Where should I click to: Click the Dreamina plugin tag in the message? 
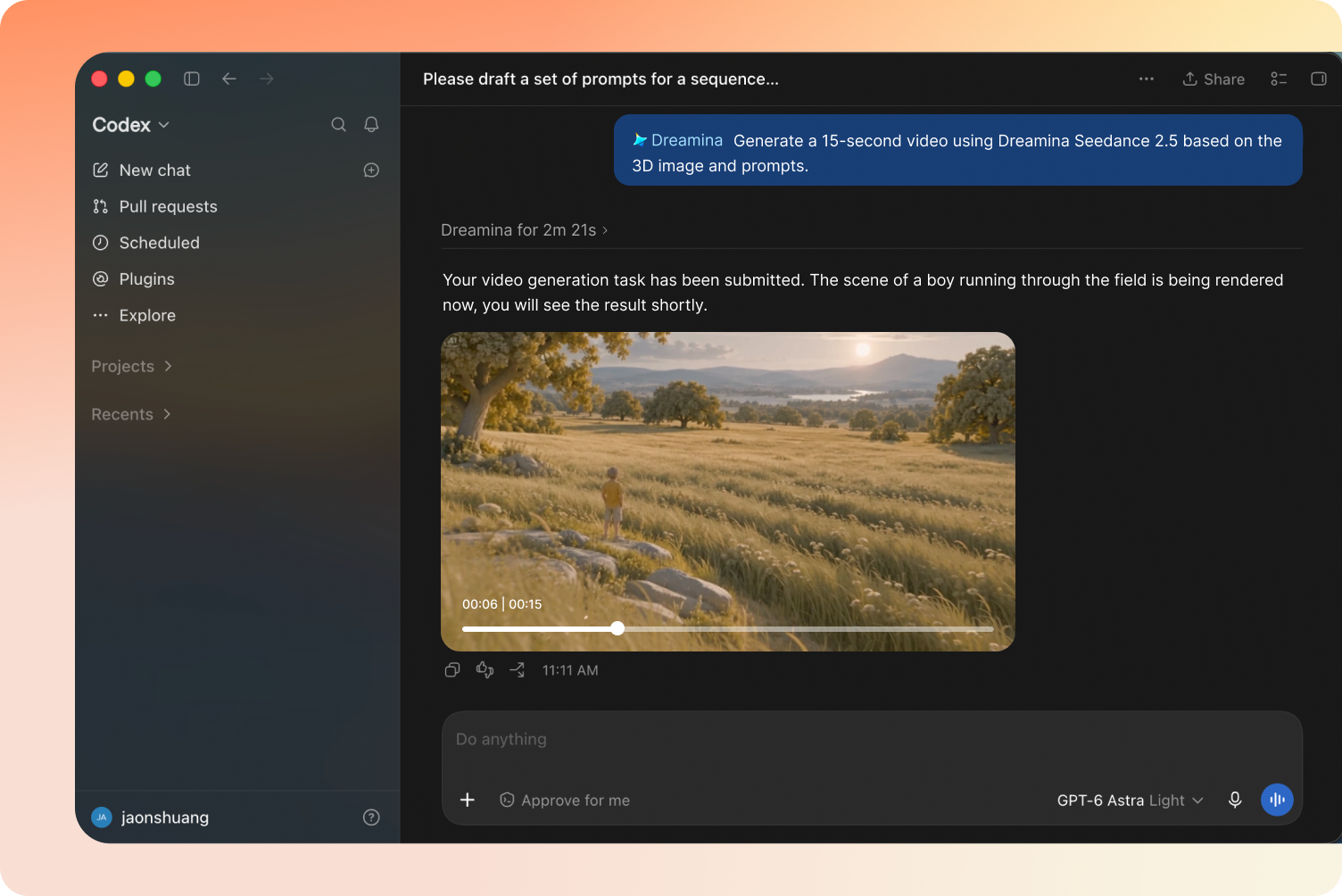pyautogui.click(x=678, y=140)
